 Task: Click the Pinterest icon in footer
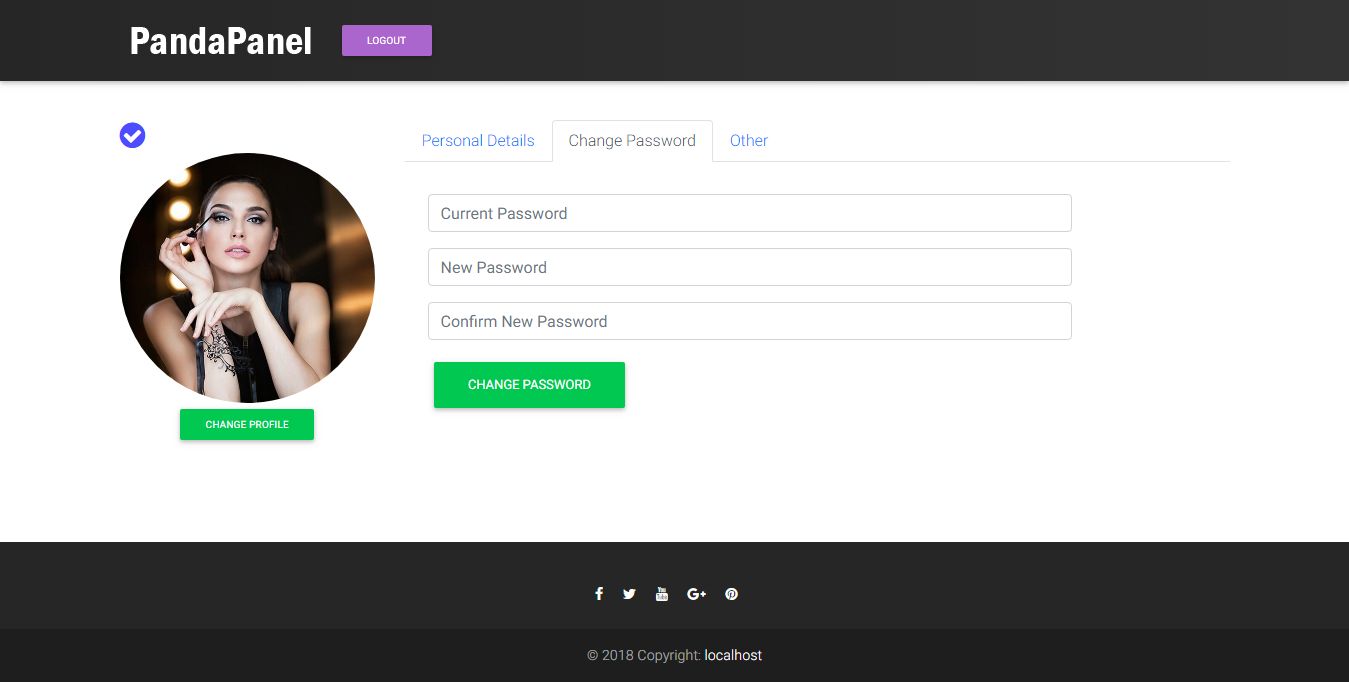(x=732, y=594)
